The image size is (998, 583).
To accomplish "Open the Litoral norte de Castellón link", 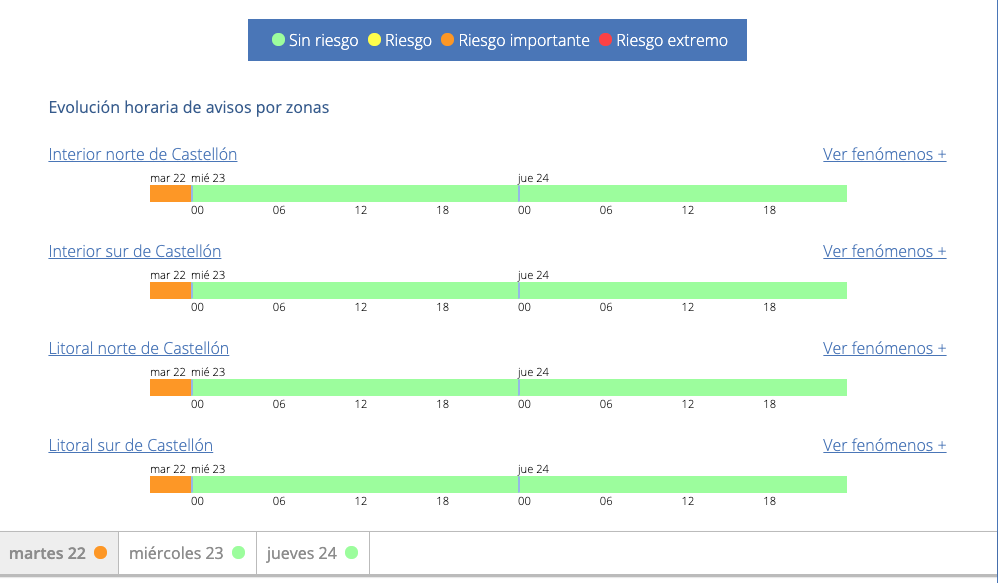I will click(138, 348).
